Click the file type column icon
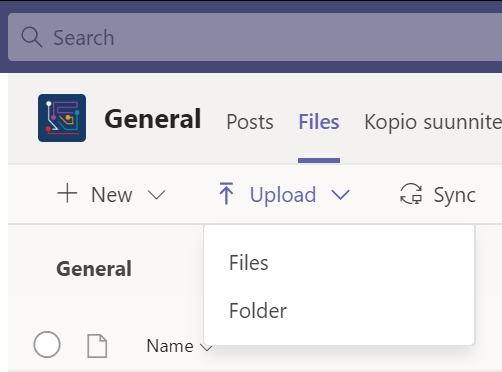Viewport: 502px width, 372px height. (97, 346)
